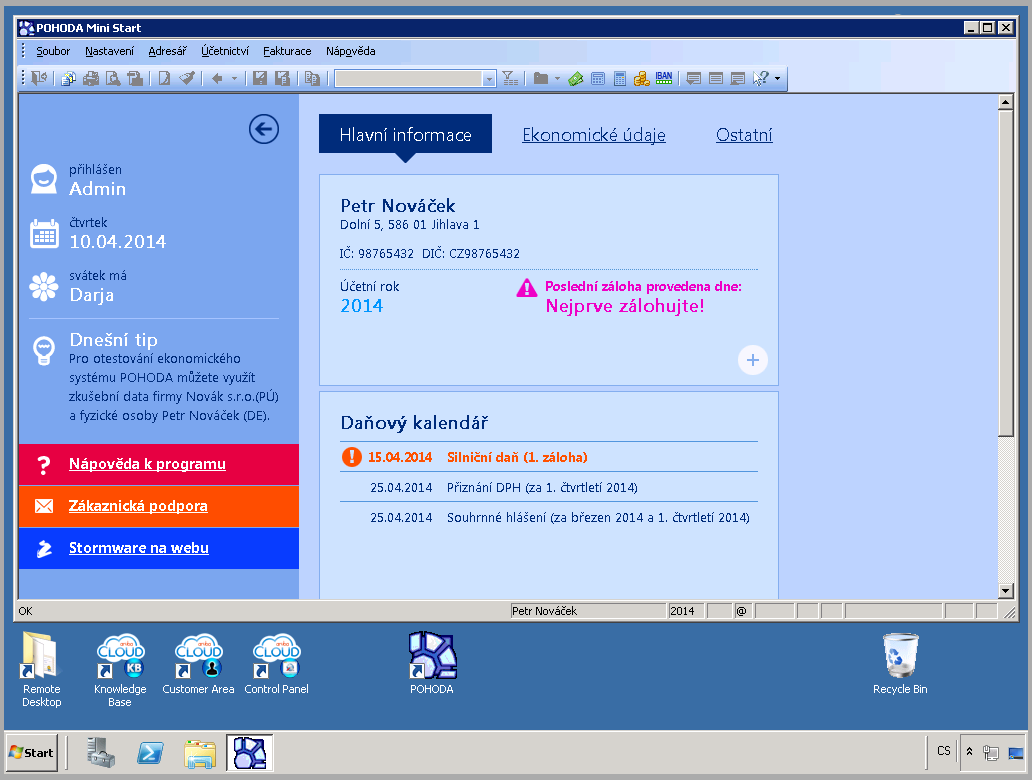Click the back arrow circle in sidebar
Image resolution: width=1032 pixels, height=780 pixels.
(x=264, y=129)
